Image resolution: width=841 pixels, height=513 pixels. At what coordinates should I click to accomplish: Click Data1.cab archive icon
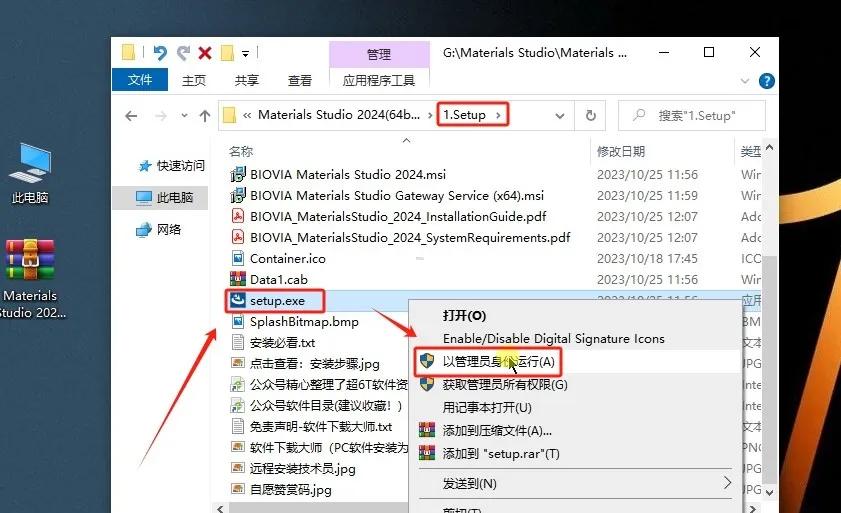coord(238,280)
